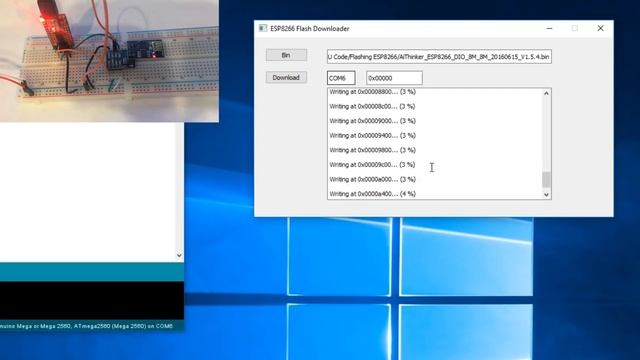Image resolution: width=640 pixels, height=360 pixels.
Task: Focus the firmware file path field
Action: coord(439,57)
